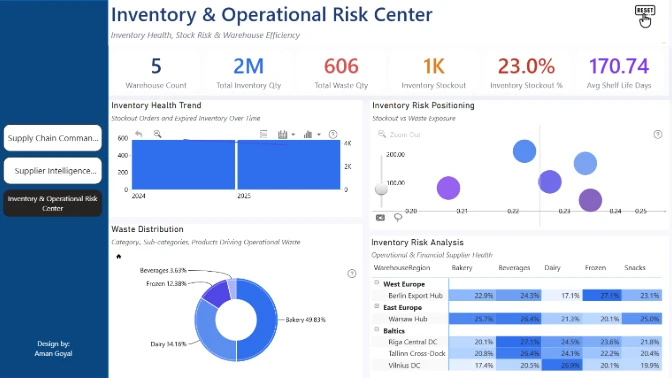Open help icon on Waste Distribution chart

point(352,273)
